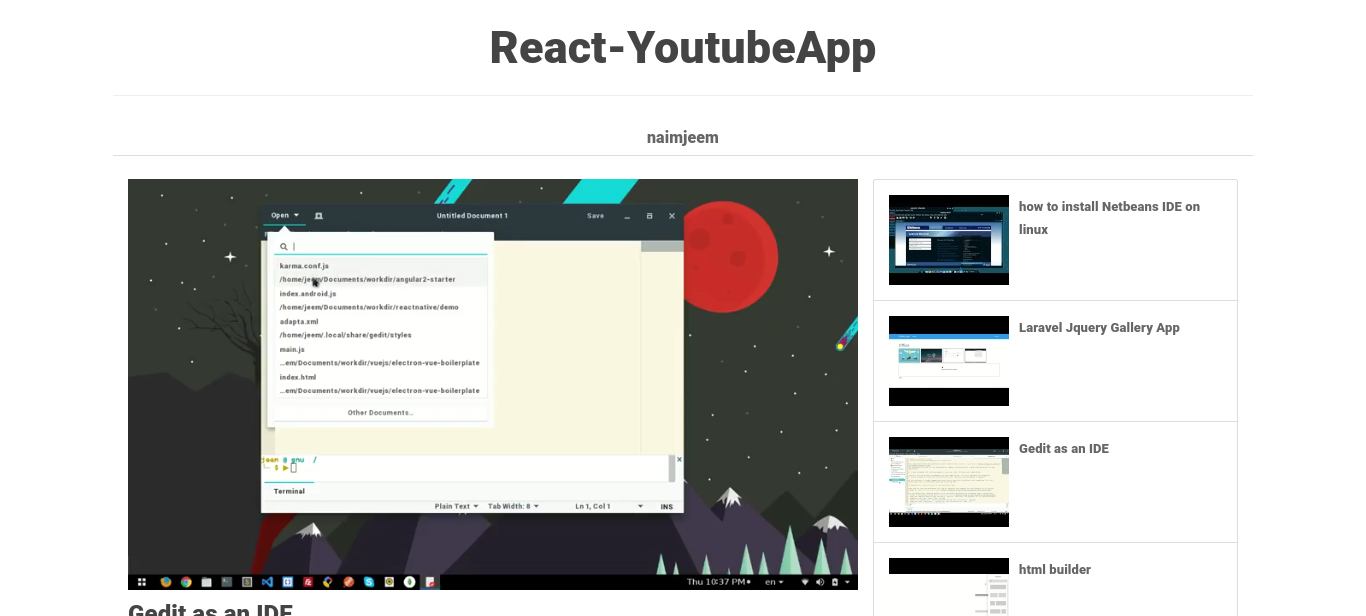Screen dimensions: 1366x616
Task: Click the html builder video thumbnail
Action: [949, 587]
